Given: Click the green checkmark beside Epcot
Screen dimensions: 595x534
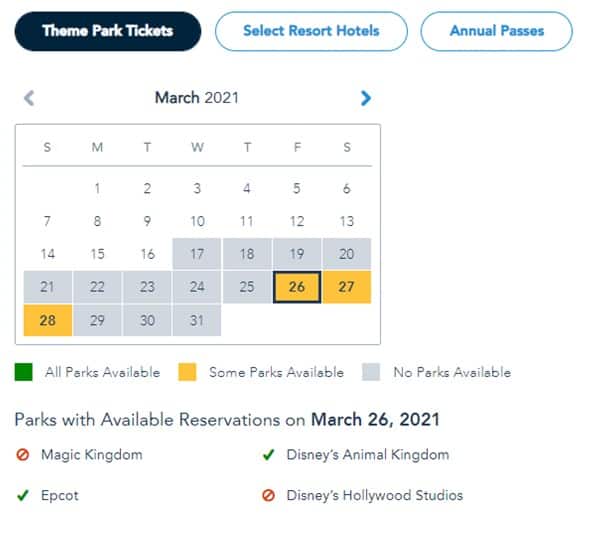Looking at the screenshot, I should pyautogui.click(x=23, y=495).
